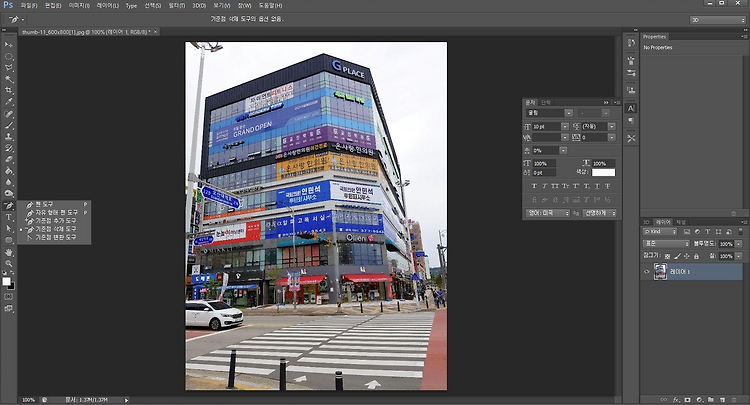Screen dimensions: 750x405
Task: Add a layer style with the fx icon
Action: 676,400
